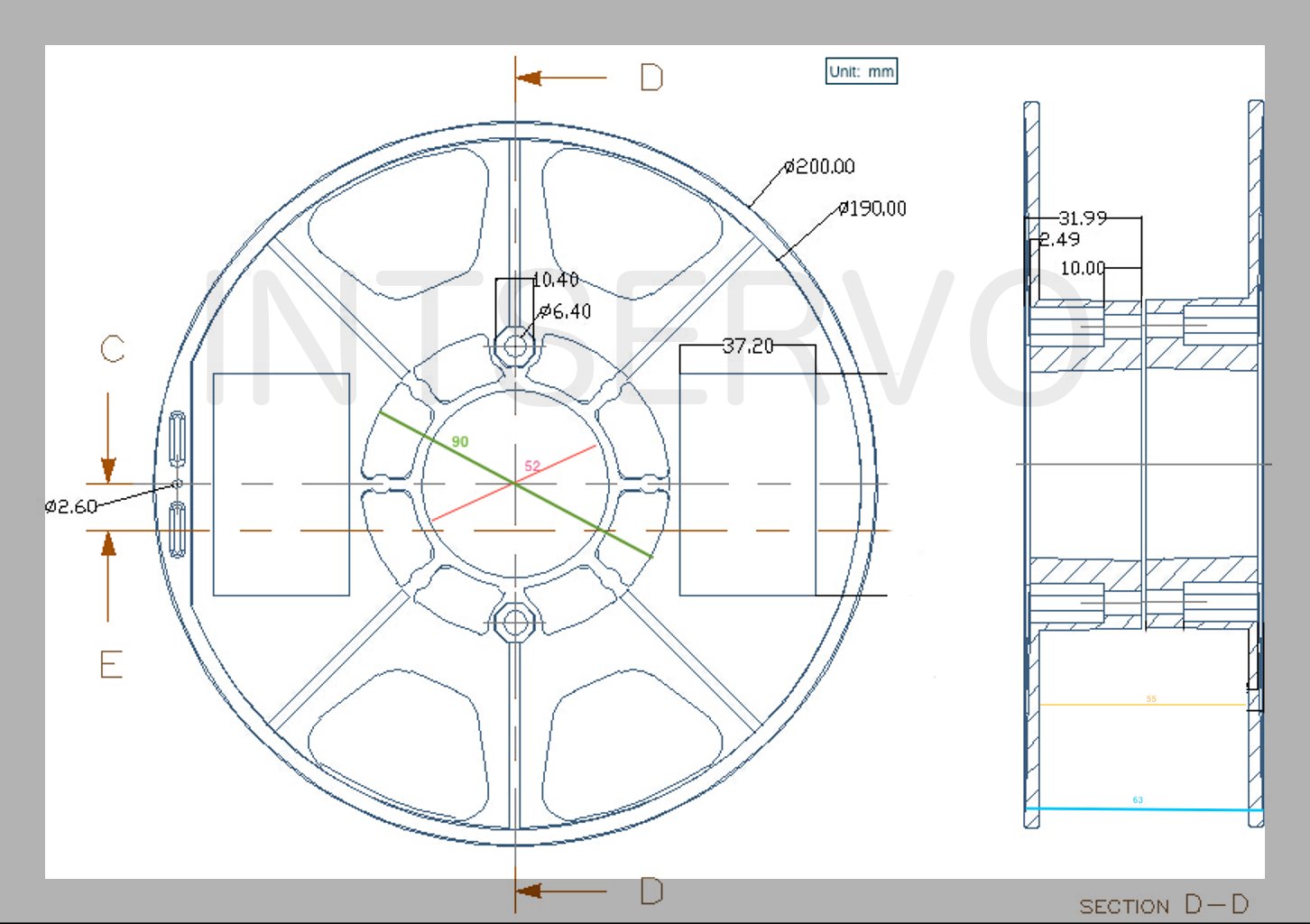Screen dimensions: 1310x924
Task: Click the upper hexagonal bolt hole
Action: [x=515, y=346]
